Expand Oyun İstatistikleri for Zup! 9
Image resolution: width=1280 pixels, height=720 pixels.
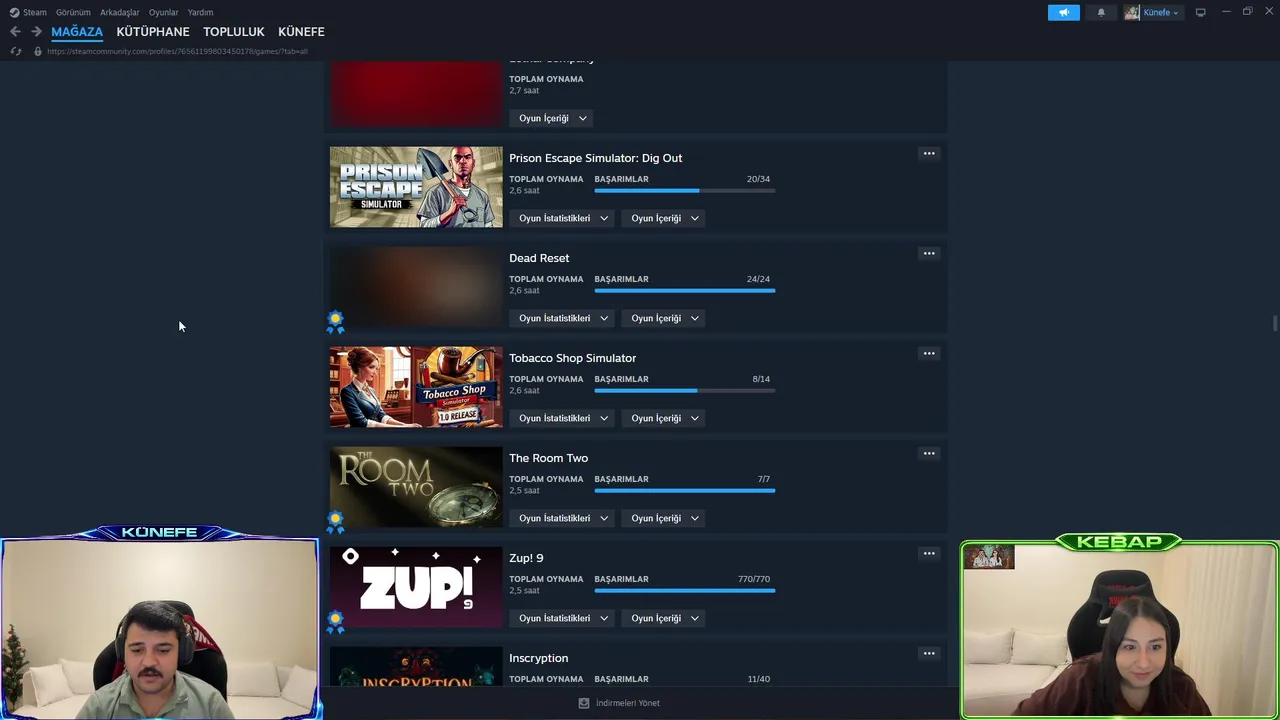tap(564, 618)
